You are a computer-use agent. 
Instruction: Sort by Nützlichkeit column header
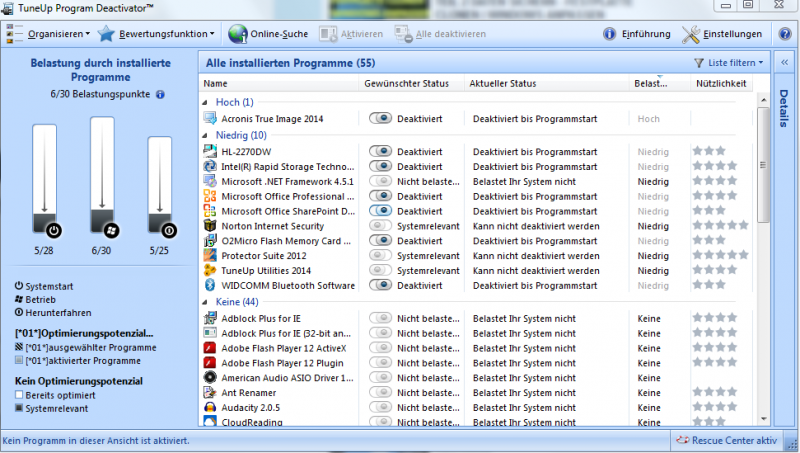click(721, 84)
